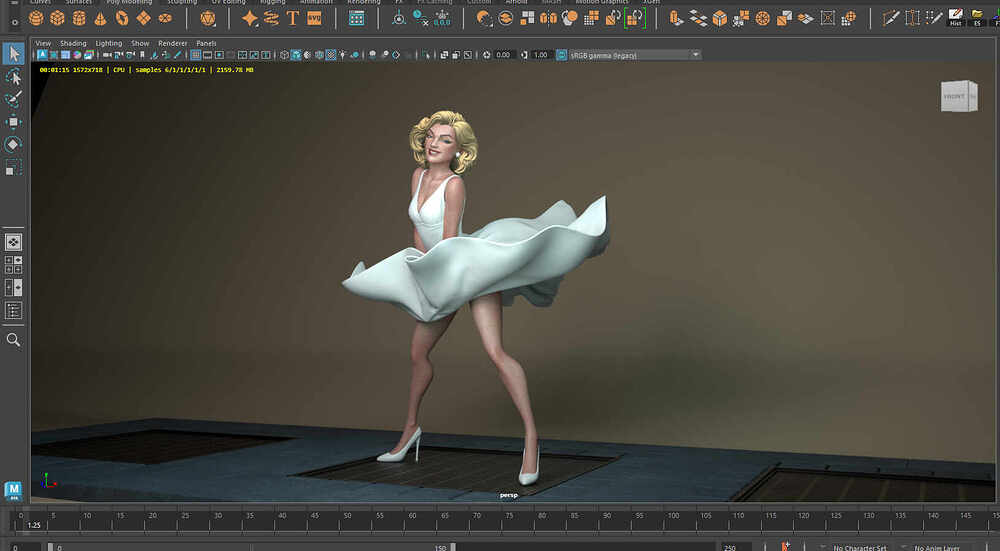Click the auto keyframe icon
This screenshot has width=1000, height=551.
pyautogui.click(x=786, y=547)
